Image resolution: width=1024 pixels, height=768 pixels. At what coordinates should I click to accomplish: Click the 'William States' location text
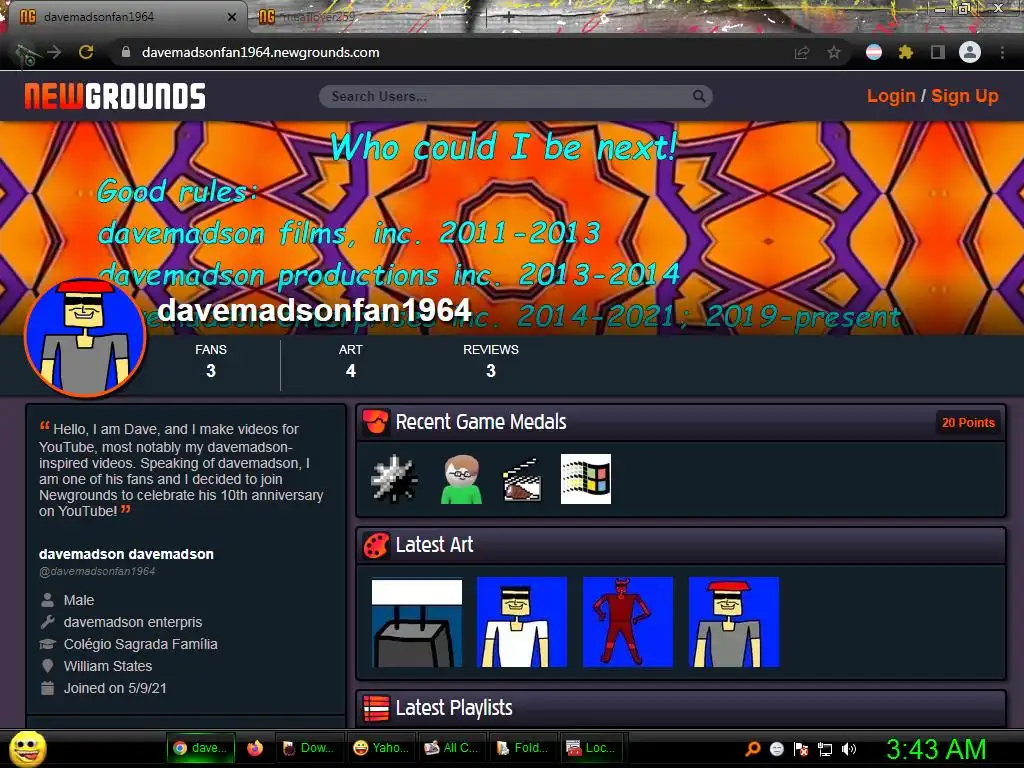pyautogui.click(x=108, y=666)
